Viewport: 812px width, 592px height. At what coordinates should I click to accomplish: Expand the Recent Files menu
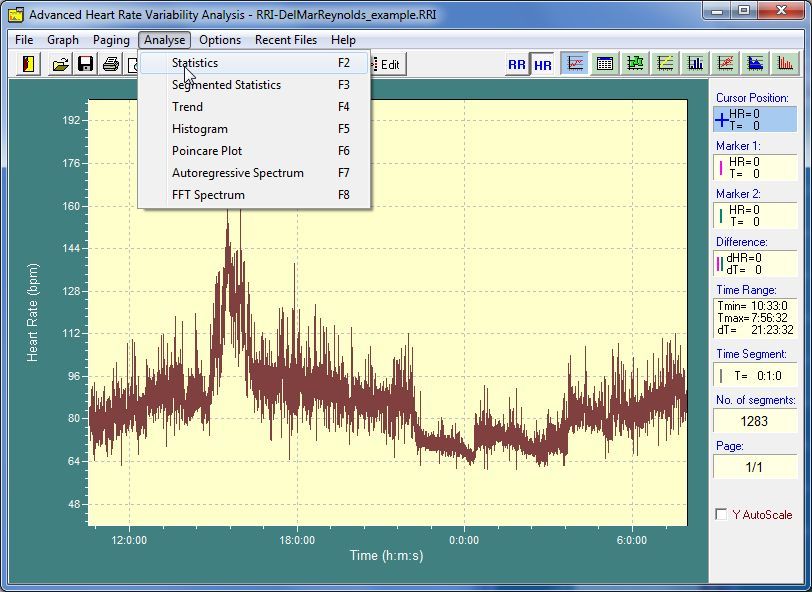click(285, 40)
